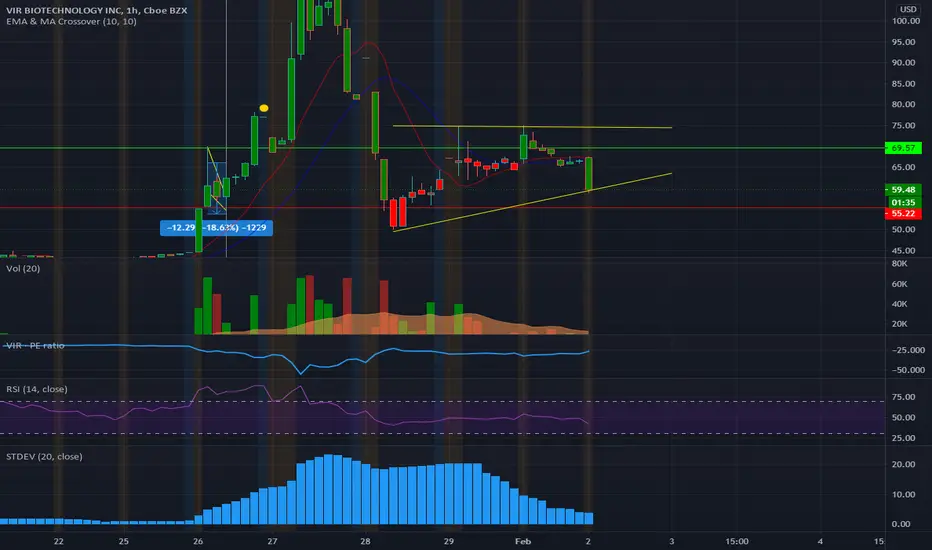This screenshot has width=932, height=550.
Task: Select the RSI (14, close) indicator label
Action: (37, 389)
